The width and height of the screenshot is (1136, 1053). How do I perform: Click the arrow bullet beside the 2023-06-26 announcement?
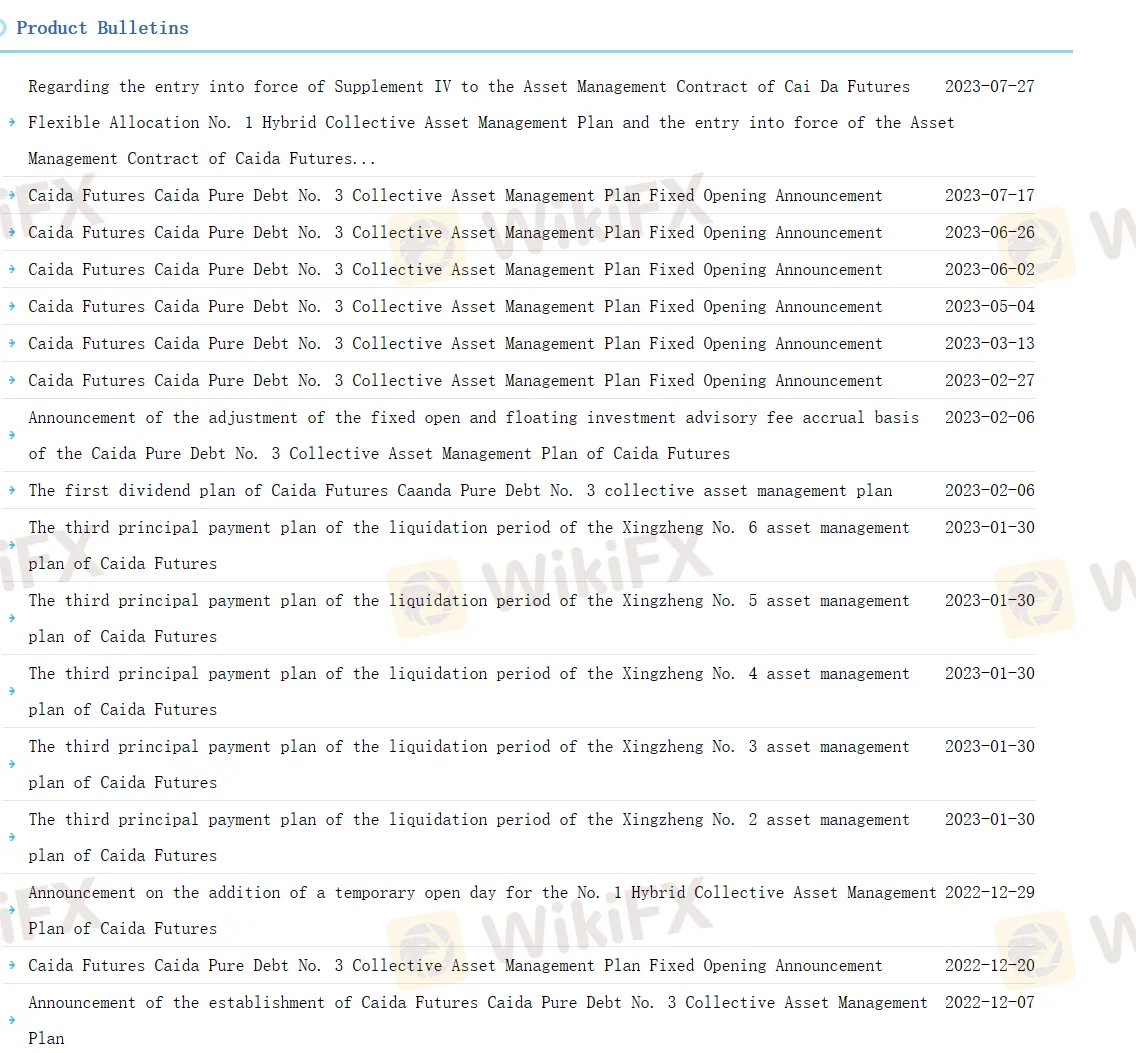tap(12, 232)
